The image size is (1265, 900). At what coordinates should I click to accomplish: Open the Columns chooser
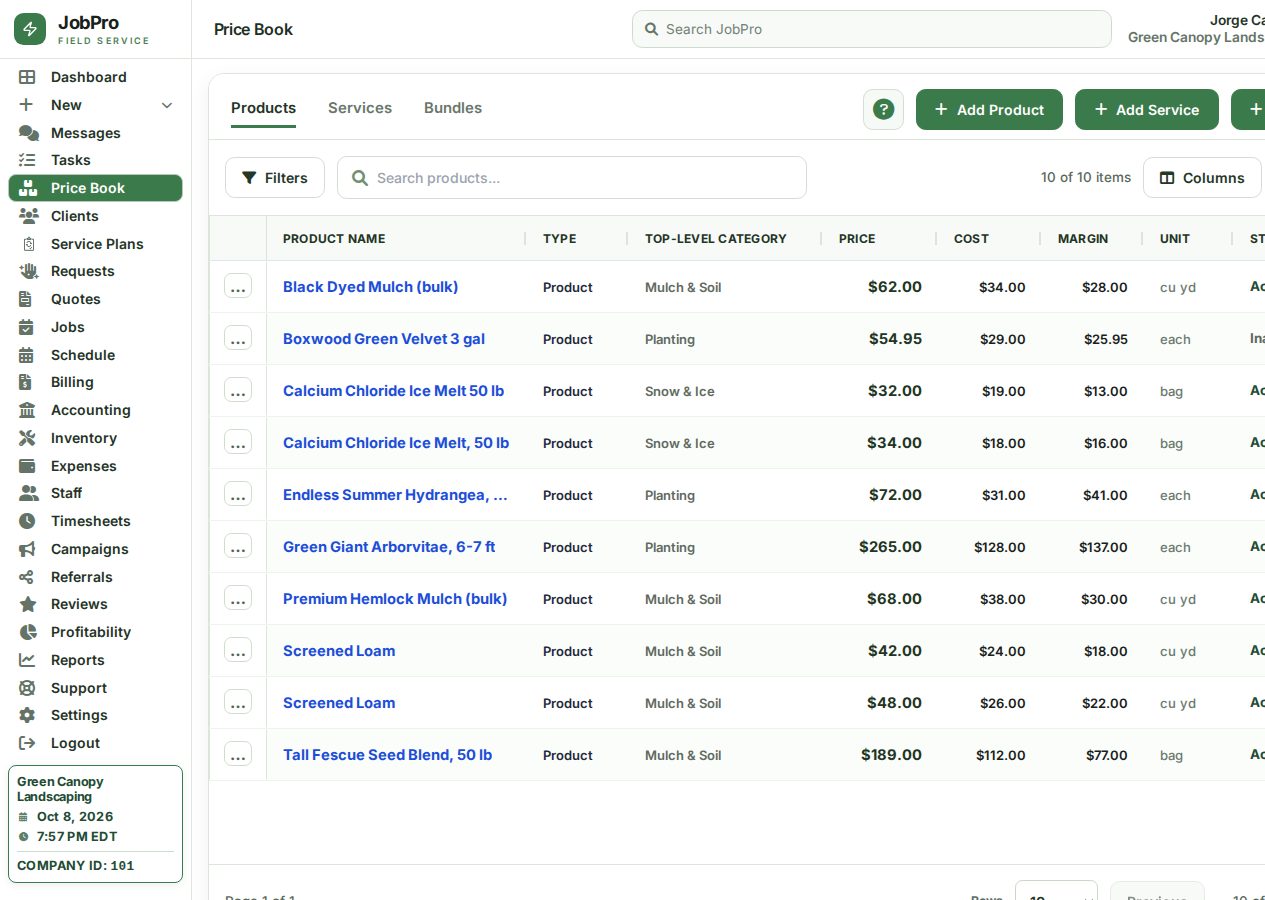tap(1202, 178)
